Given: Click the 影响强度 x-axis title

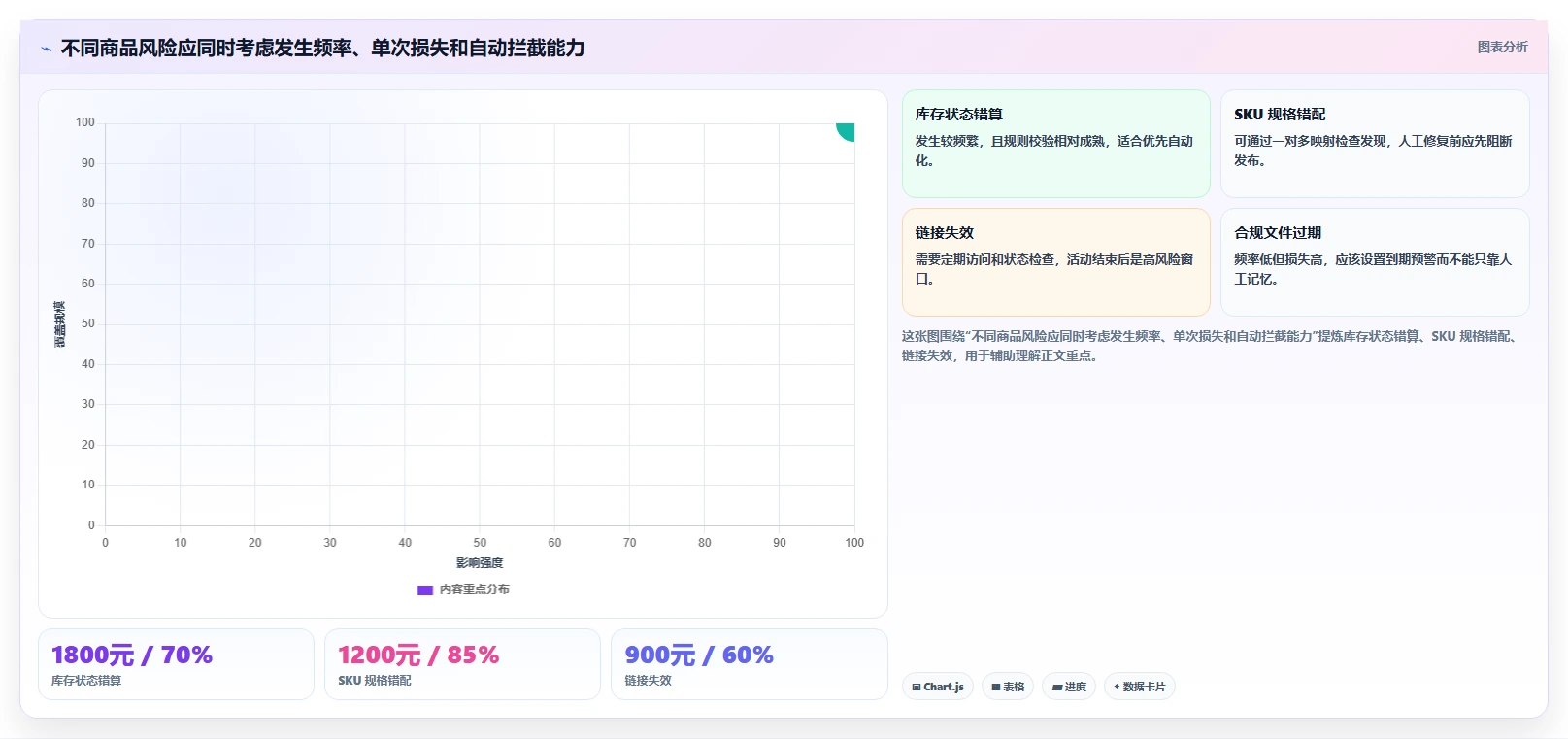Looking at the screenshot, I should click(480, 563).
